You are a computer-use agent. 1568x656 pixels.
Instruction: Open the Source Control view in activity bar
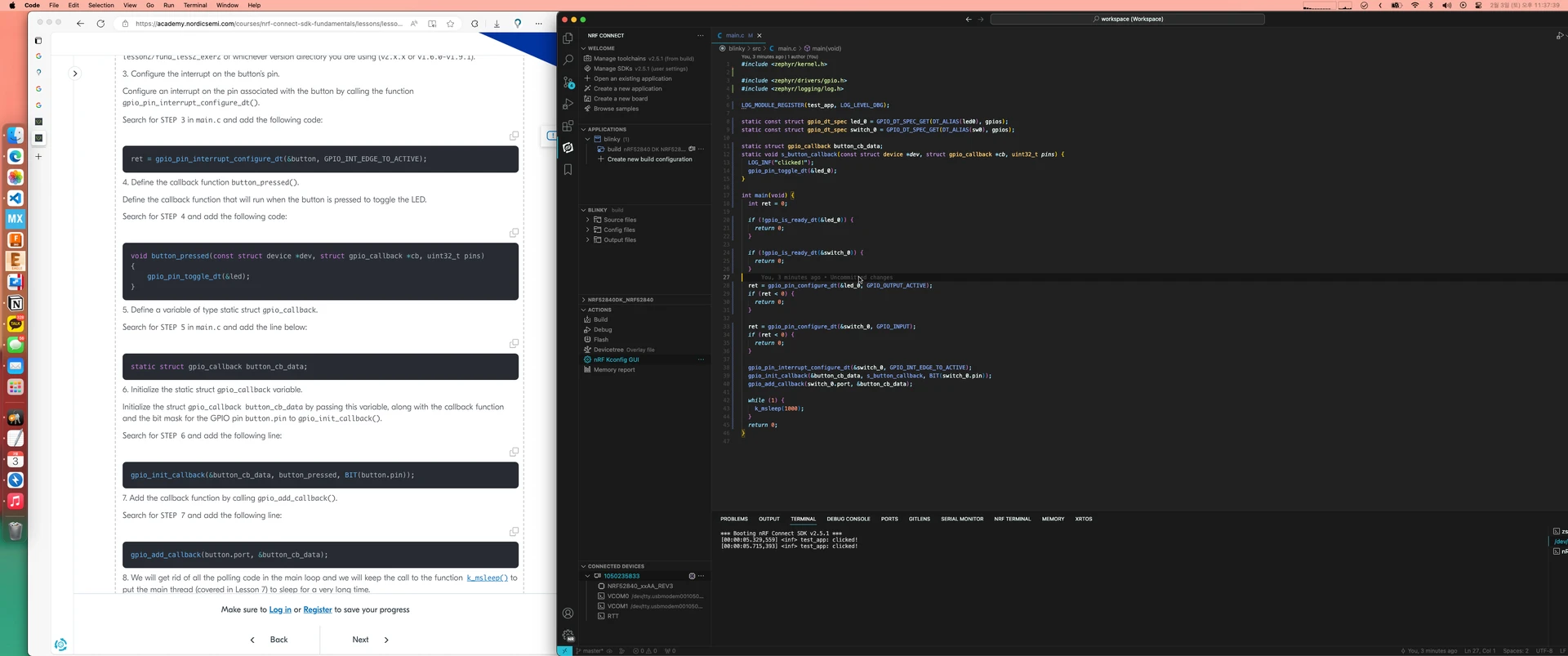point(568,83)
